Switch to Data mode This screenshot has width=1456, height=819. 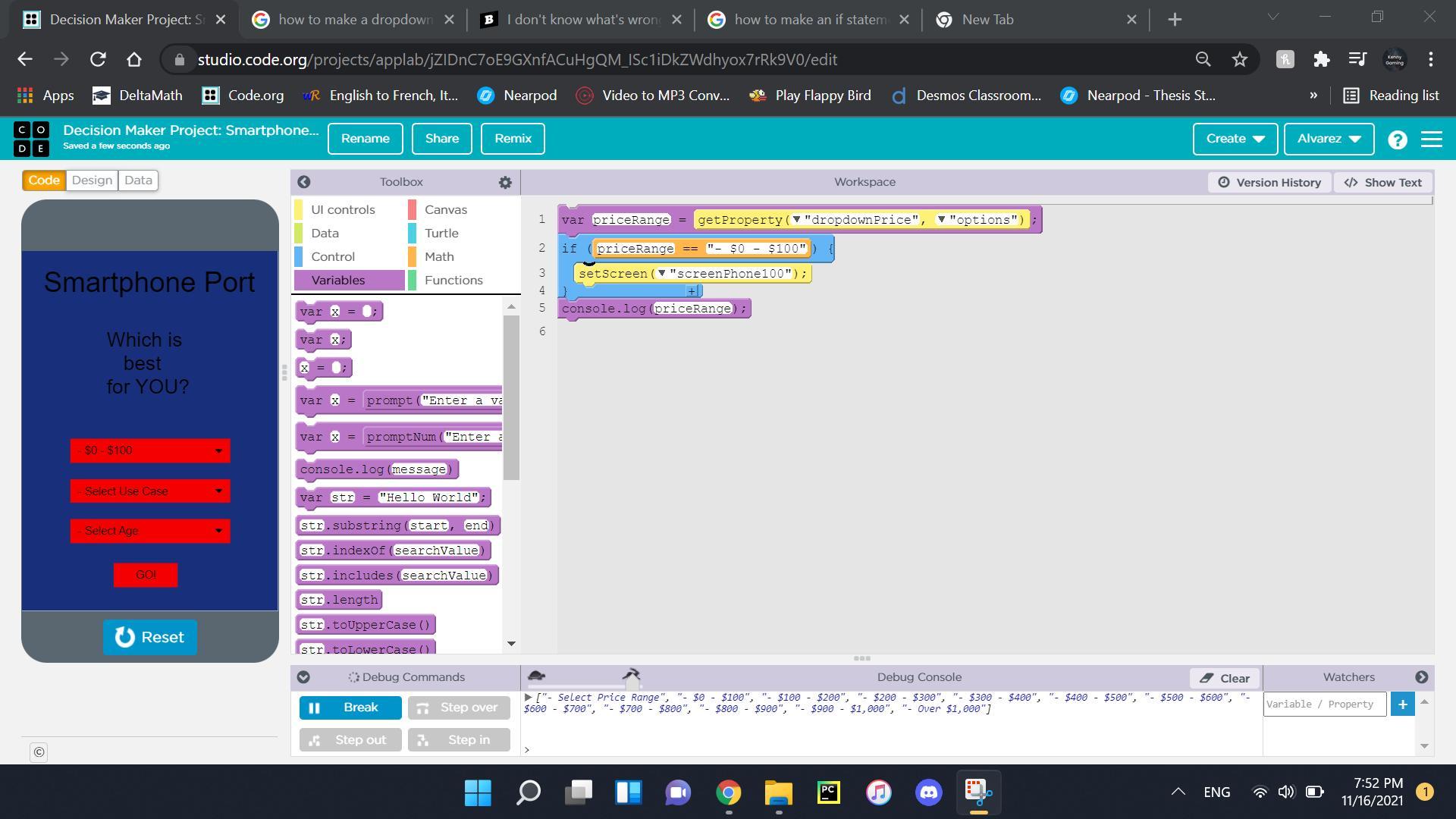point(138,180)
